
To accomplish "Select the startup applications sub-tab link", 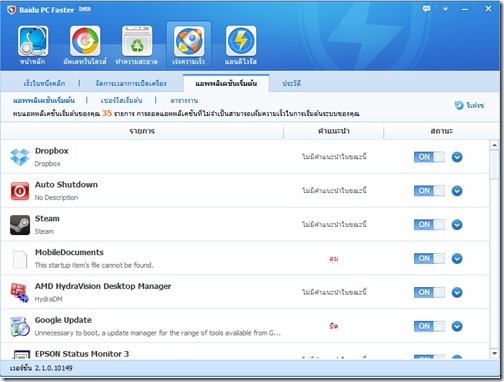I will tap(44, 100).
